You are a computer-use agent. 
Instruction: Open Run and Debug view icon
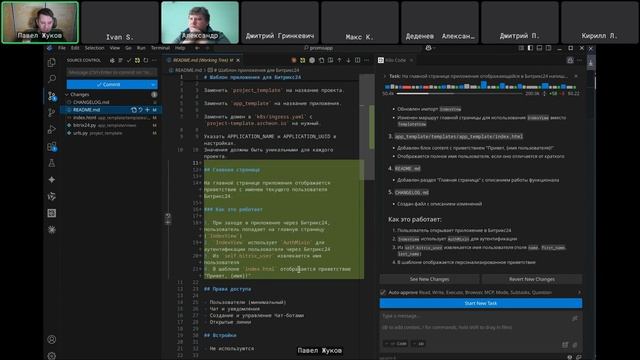pos(52,129)
